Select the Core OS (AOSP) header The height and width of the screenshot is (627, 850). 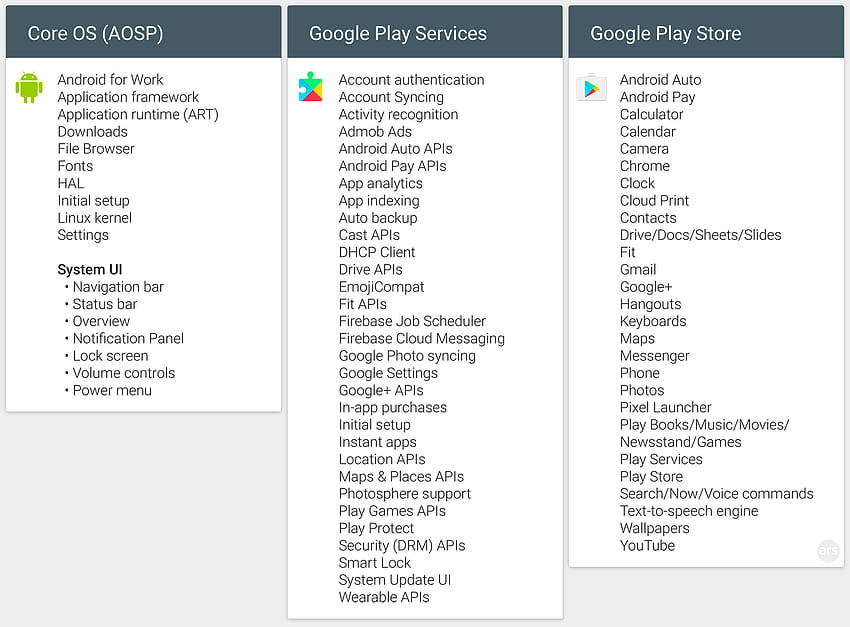click(144, 32)
